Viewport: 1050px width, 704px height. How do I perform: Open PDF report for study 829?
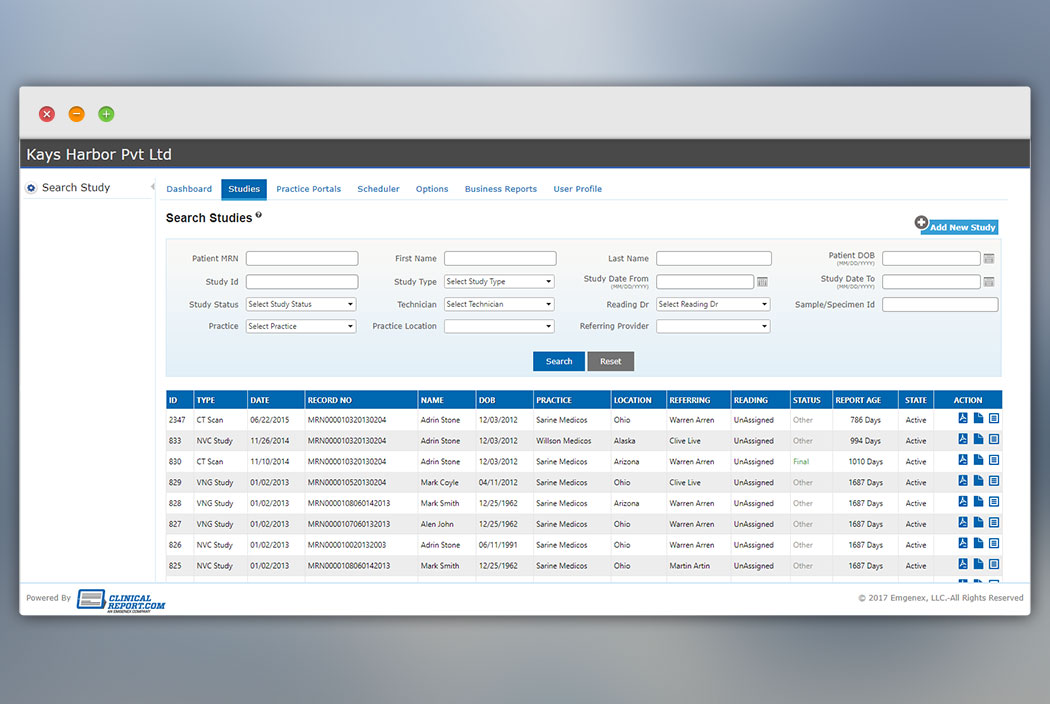point(963,481)
